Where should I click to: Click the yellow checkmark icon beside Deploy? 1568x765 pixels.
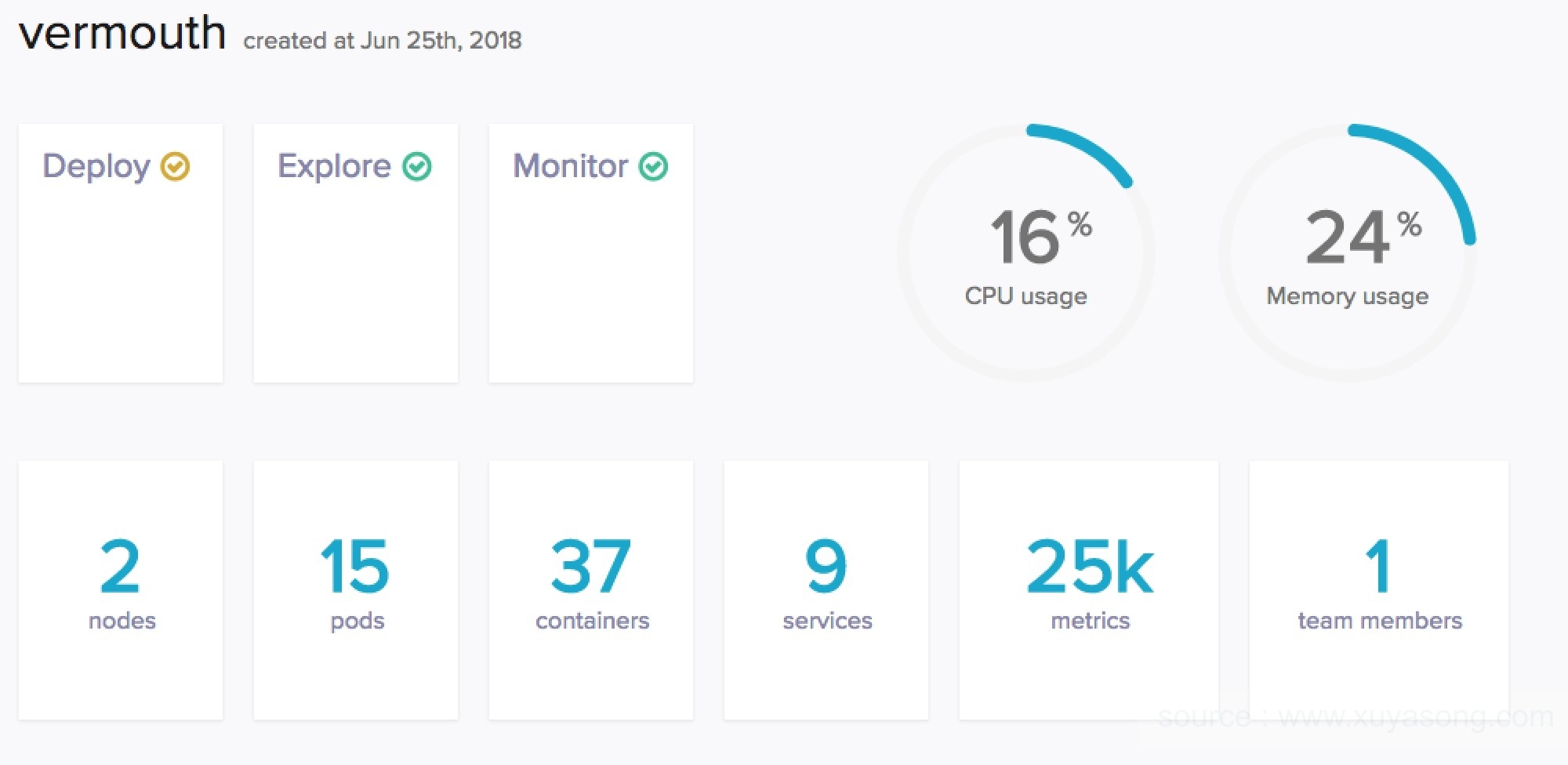[175, 166]
